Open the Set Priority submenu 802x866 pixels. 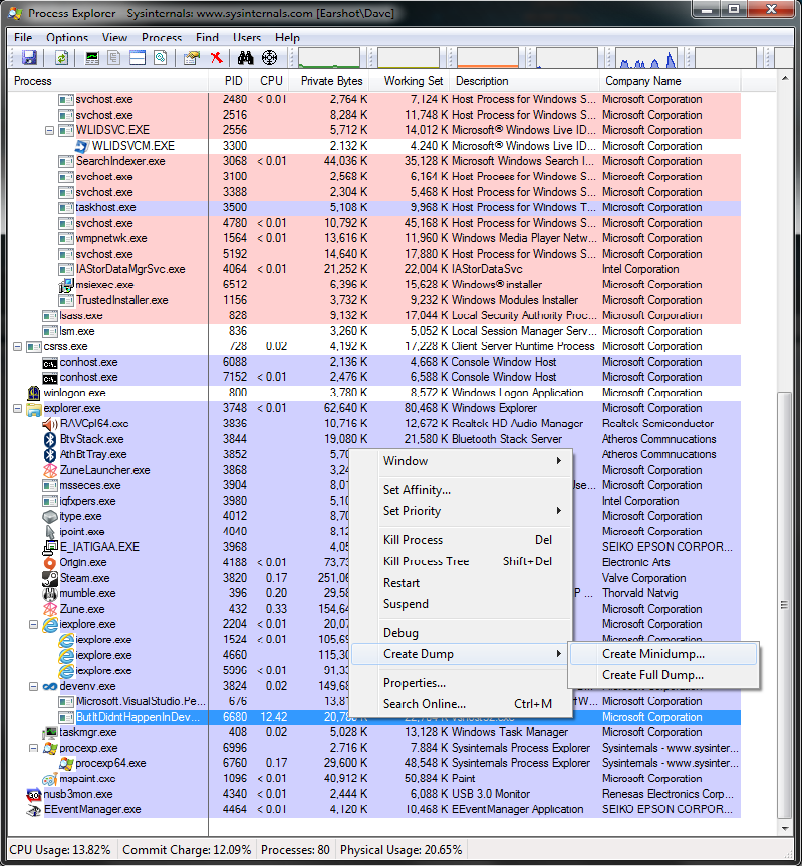point(461,511)
